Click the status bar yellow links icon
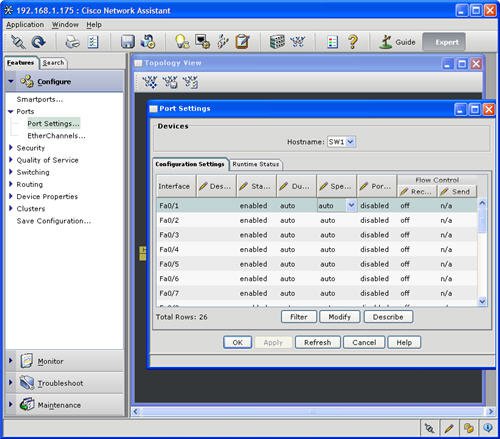 point(468,428)
